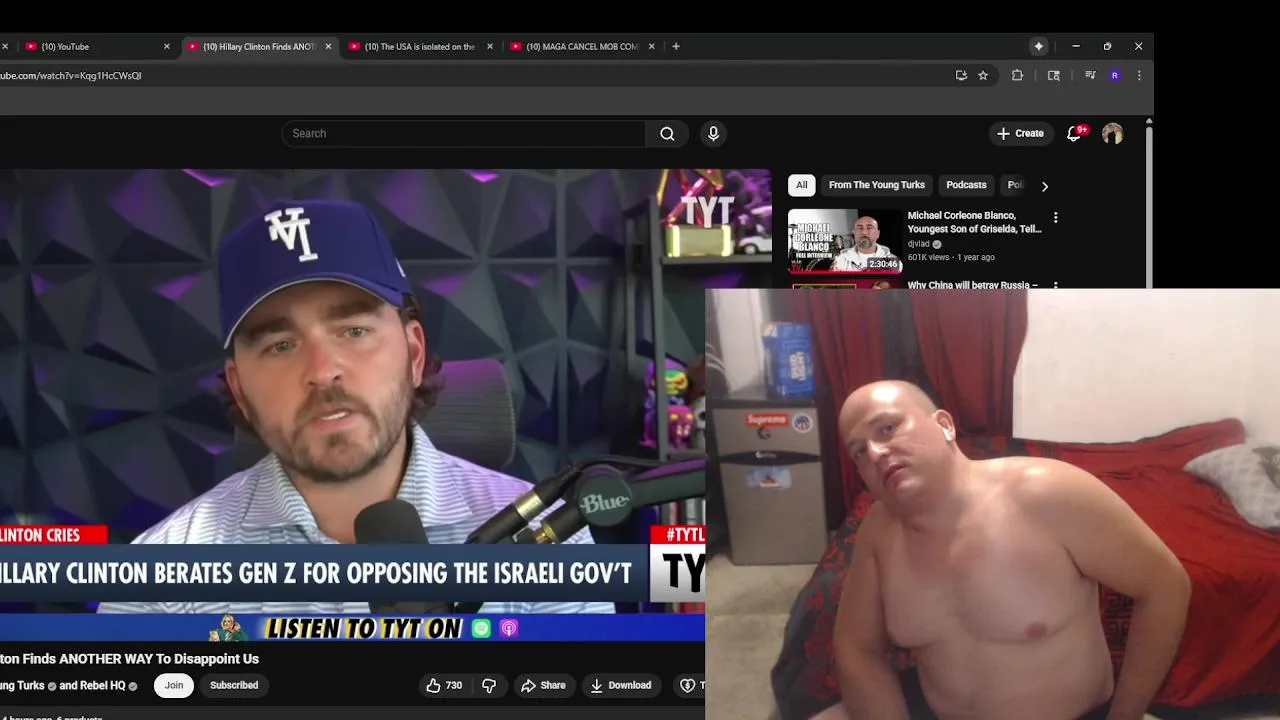The image size is (1280, 720).
Task: Click 601K views · 1 year ago text
Action: click(951, 257)
